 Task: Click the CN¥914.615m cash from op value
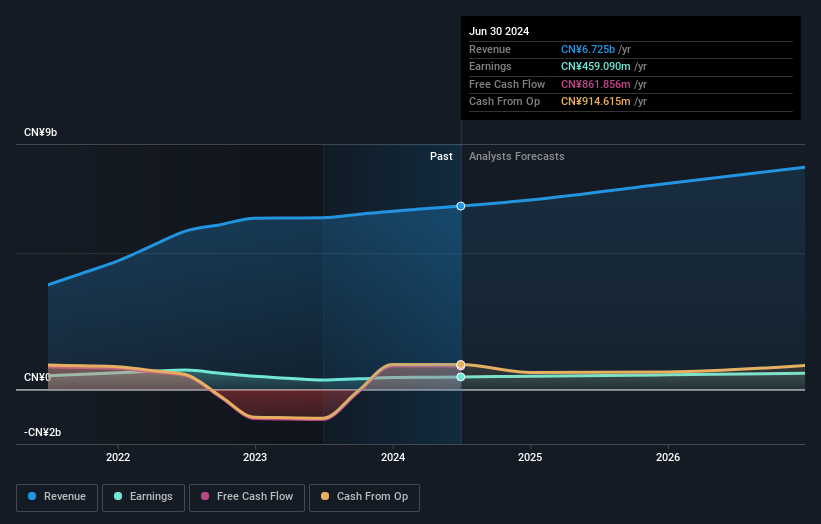[x=595, y=102]
